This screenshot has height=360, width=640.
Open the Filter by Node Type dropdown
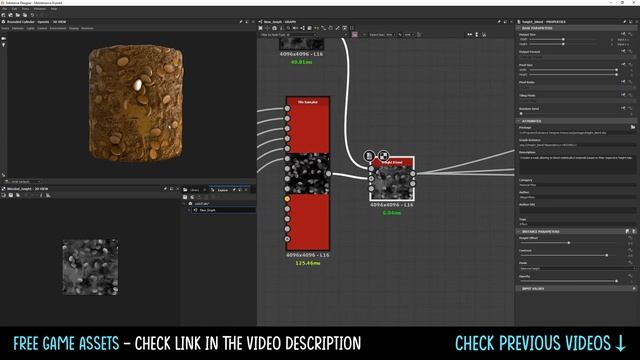pos(288,35)
